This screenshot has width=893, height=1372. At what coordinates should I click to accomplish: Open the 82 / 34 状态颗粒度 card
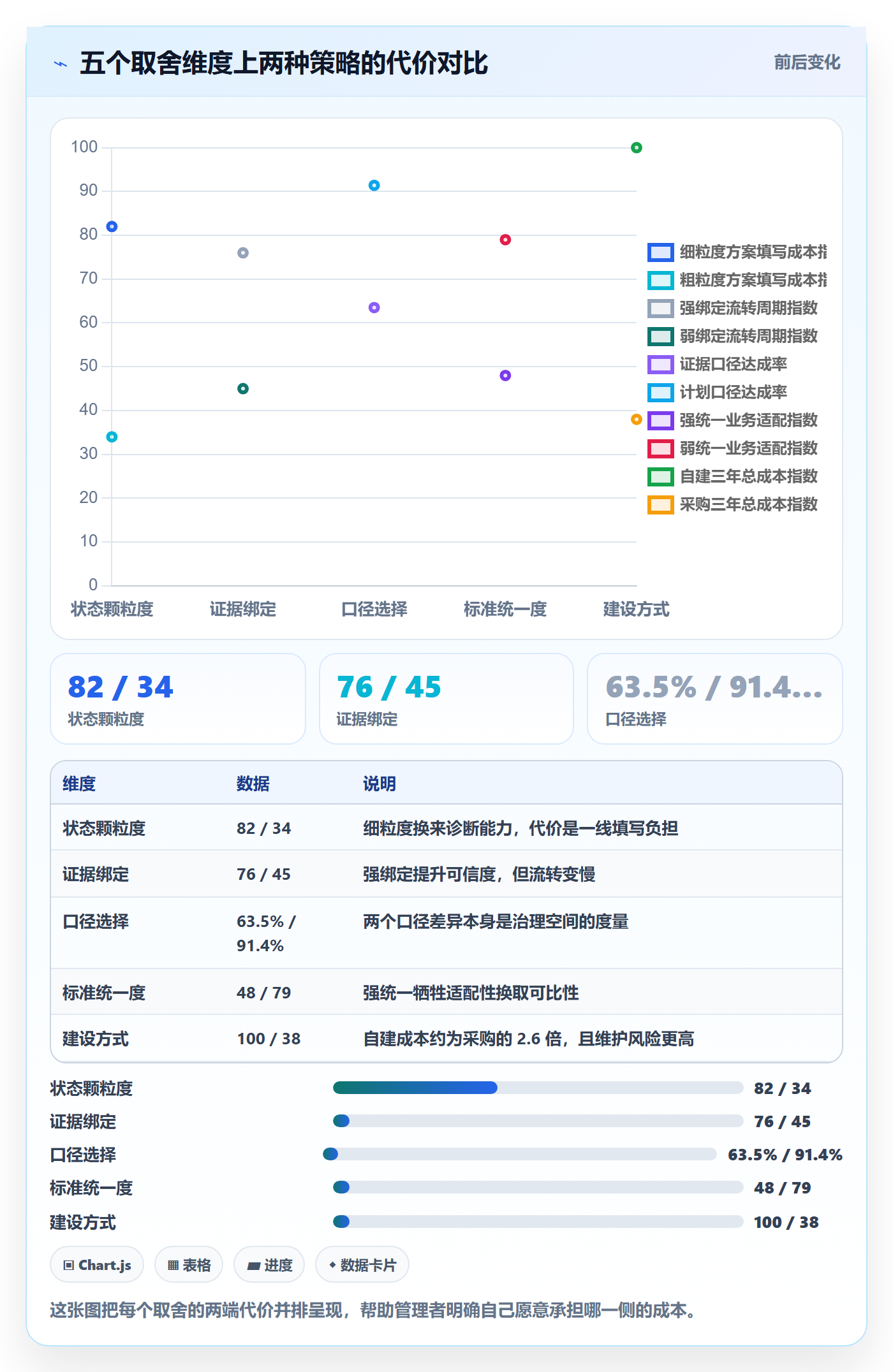pyautogui.click(x=178, y=699)
